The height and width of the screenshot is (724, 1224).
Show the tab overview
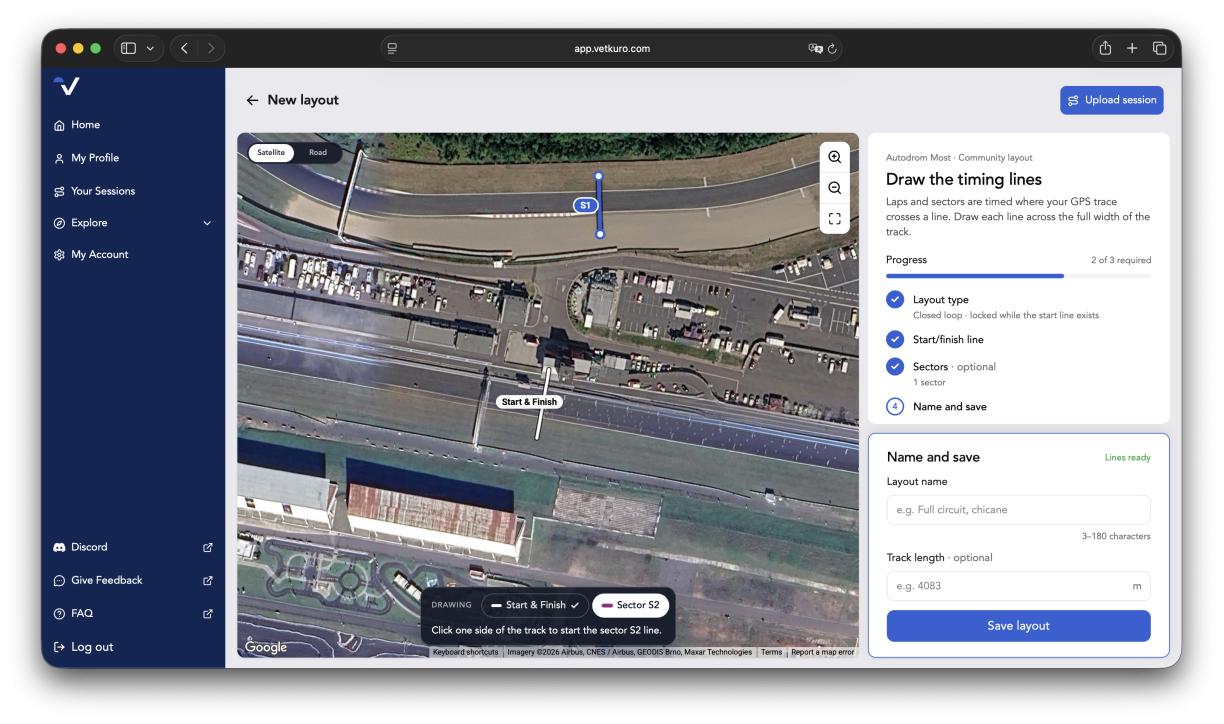click(1160, 48)
